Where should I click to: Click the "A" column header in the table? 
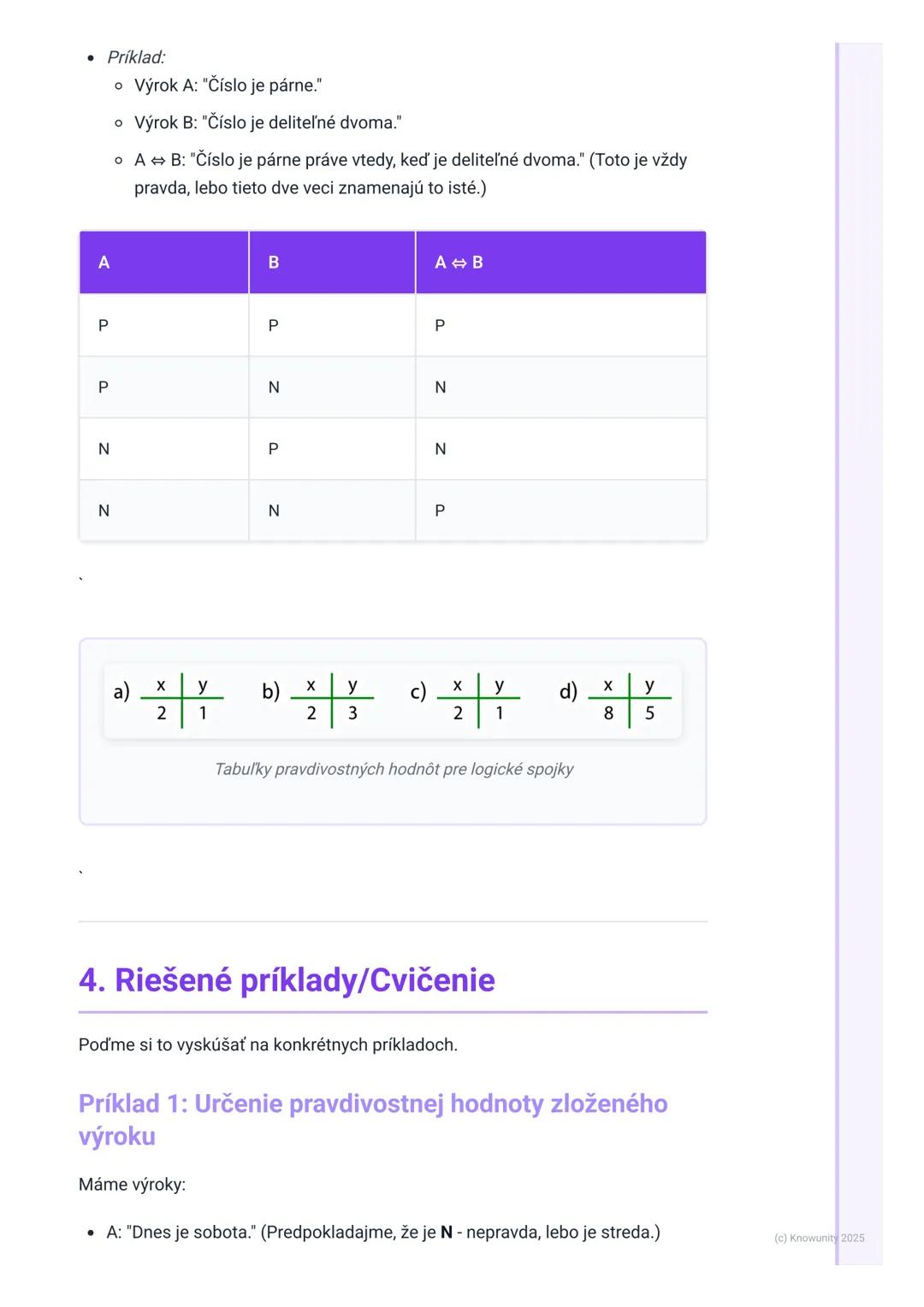click(104, 263)
